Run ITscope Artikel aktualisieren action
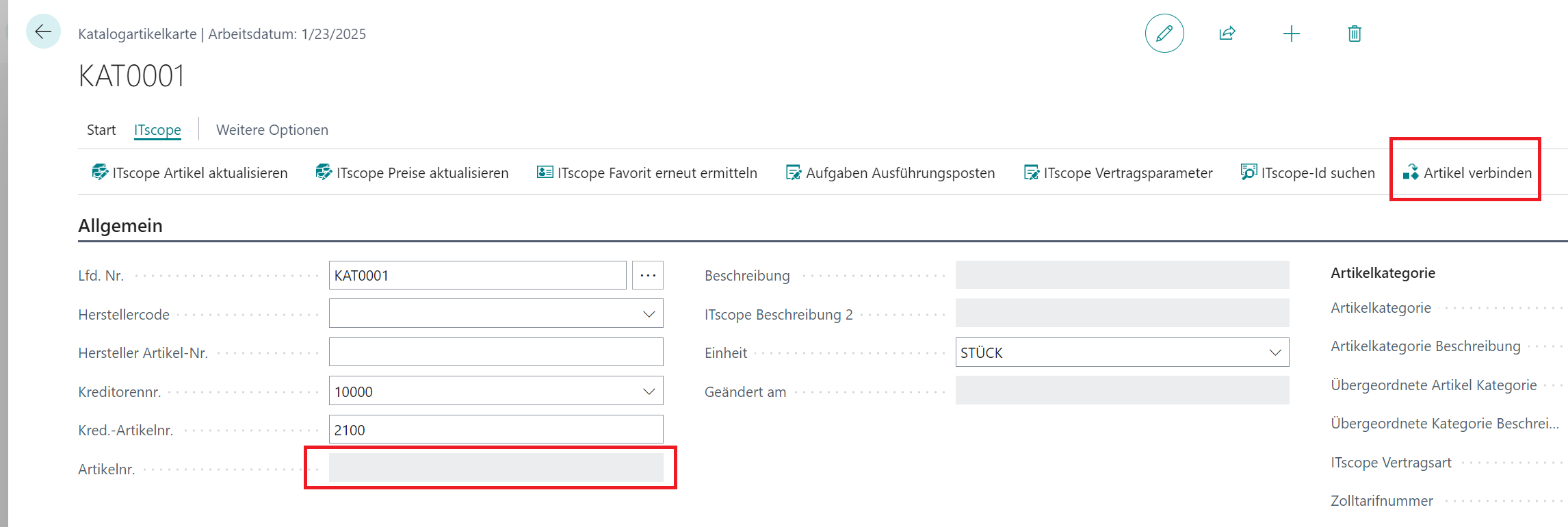 pyautogui.click(x=190, y=172)
